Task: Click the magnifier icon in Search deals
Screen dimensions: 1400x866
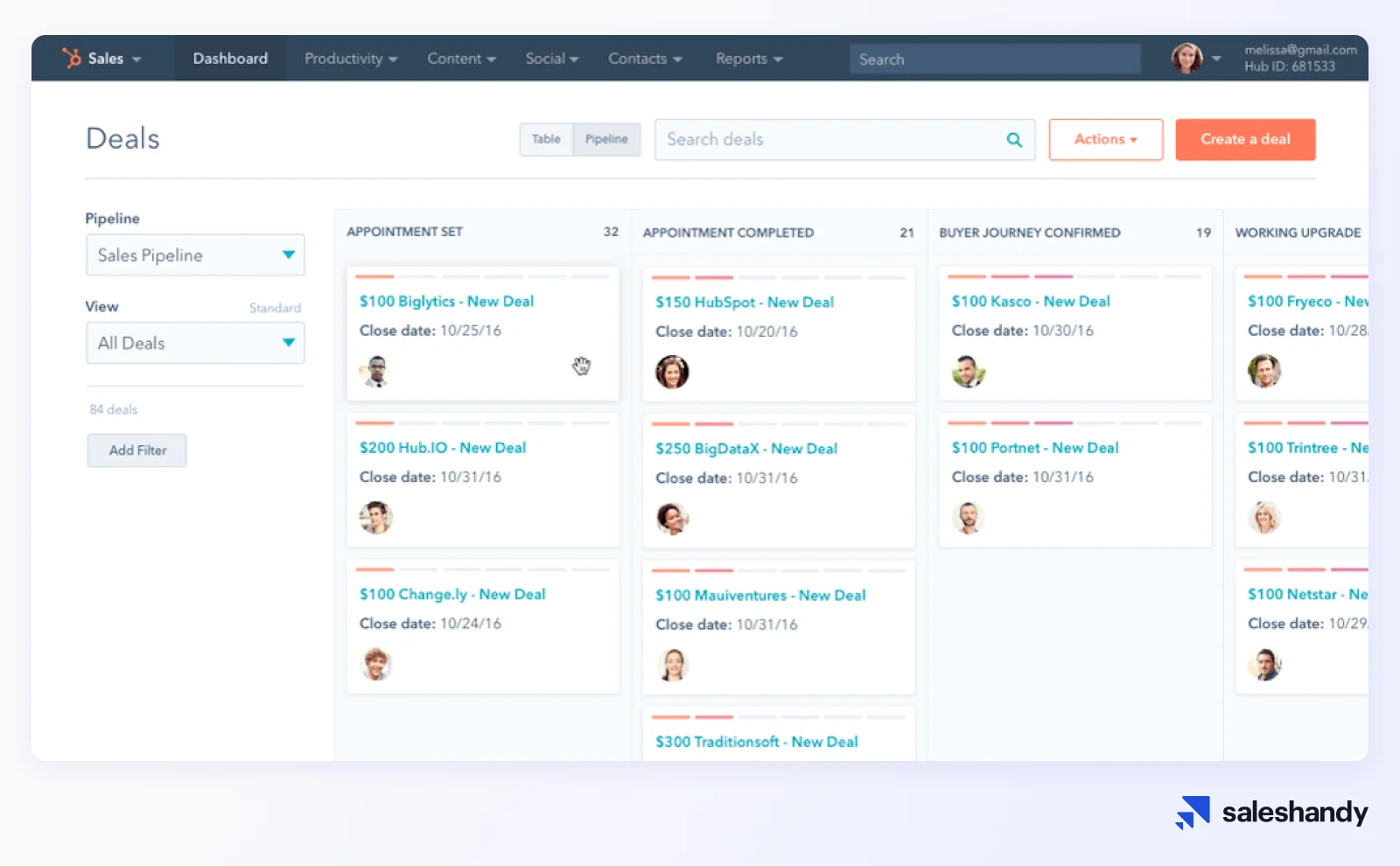Action: [1014, 140]
